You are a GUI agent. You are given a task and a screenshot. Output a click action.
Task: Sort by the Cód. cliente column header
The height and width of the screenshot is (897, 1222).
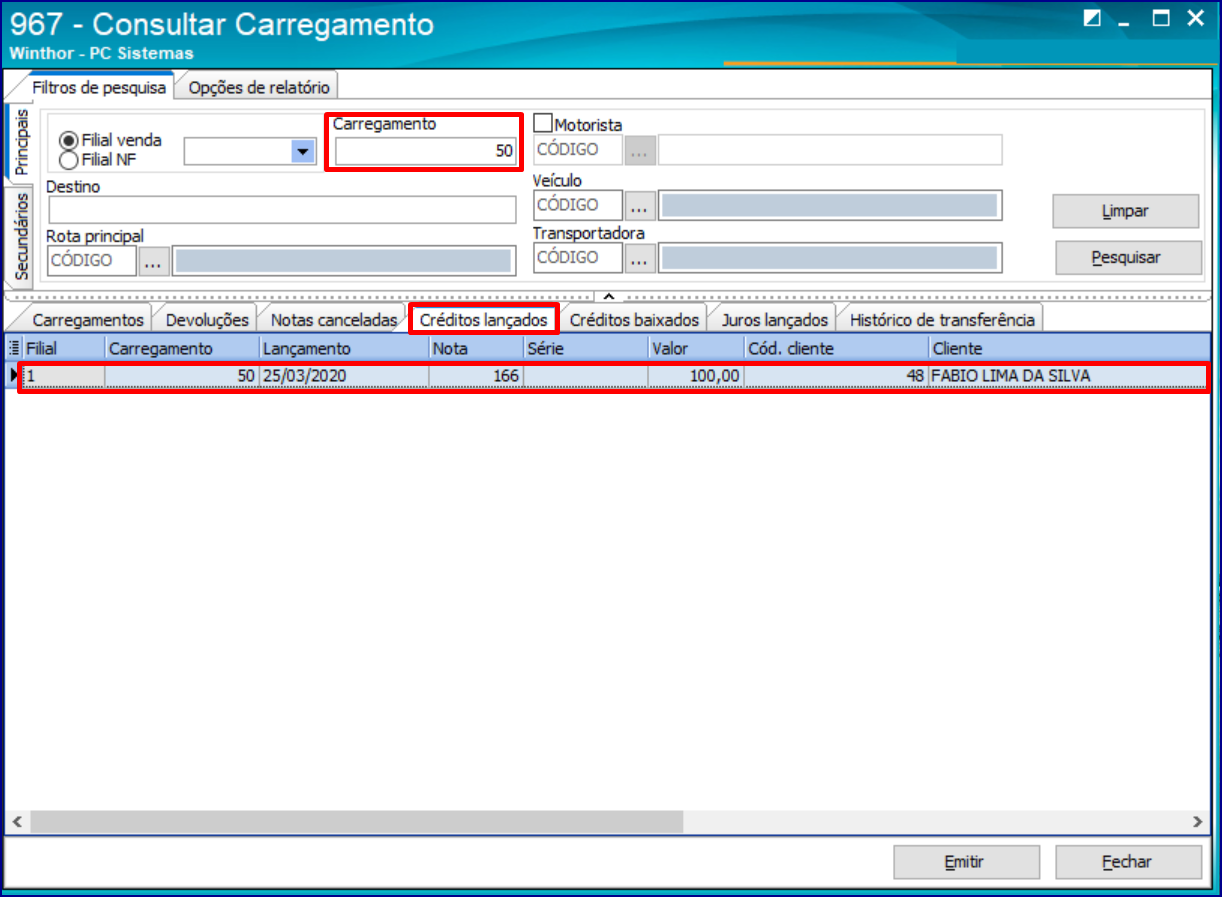click(x=835, y=349)
